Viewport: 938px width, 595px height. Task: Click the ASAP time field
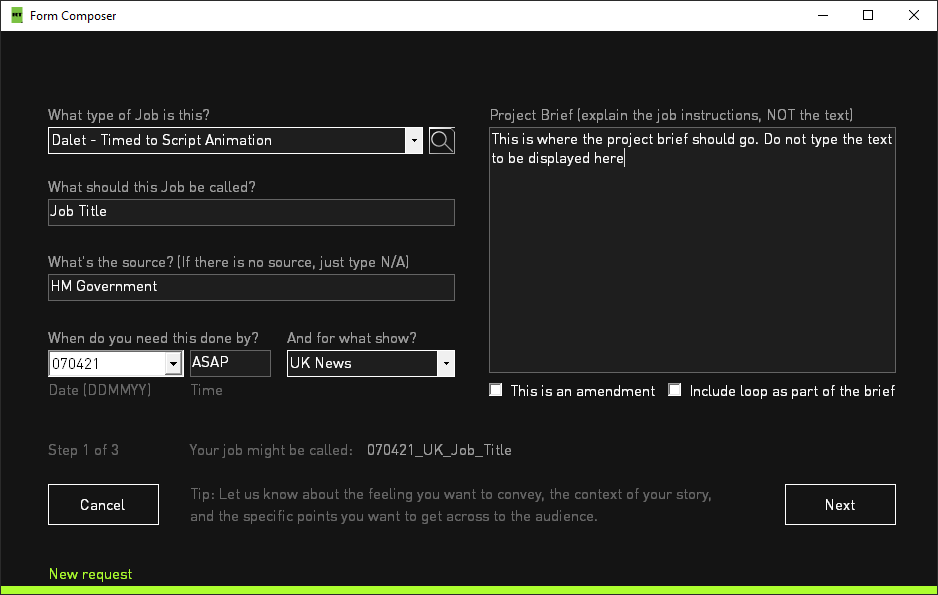pos(230,364)
